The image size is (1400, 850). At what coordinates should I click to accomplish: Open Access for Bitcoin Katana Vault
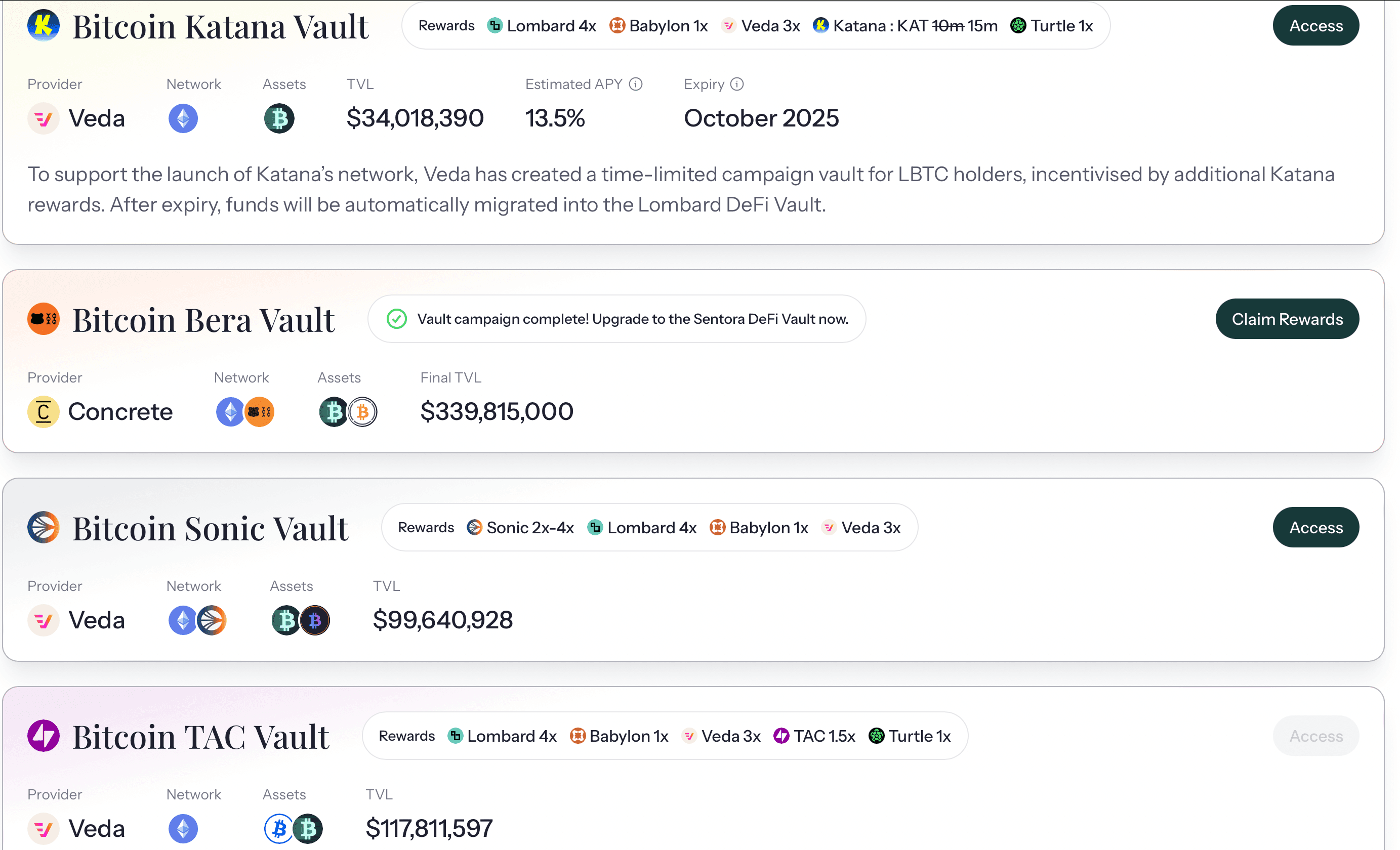coord(1316,26)
